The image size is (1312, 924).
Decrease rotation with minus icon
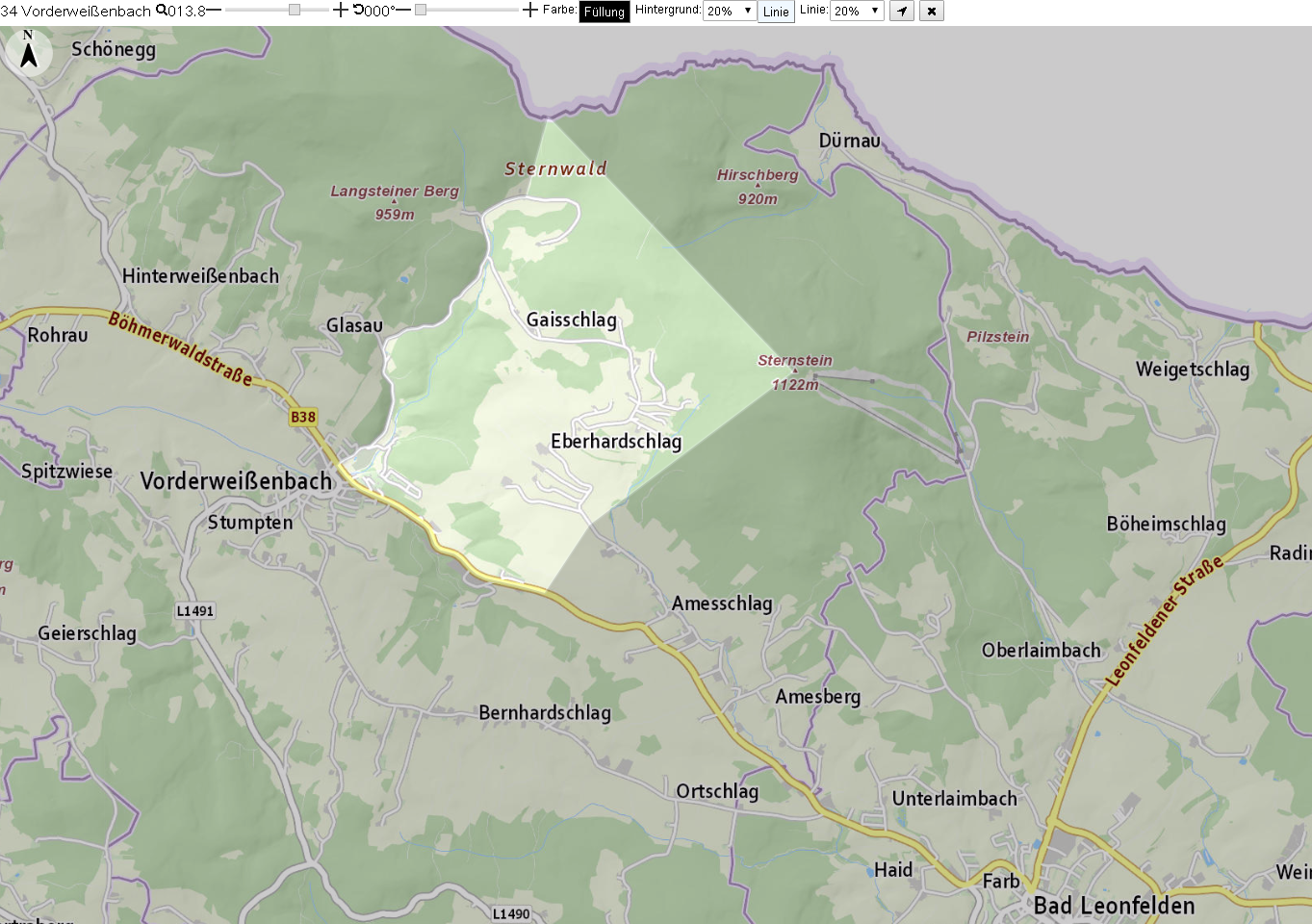[402, 10]
